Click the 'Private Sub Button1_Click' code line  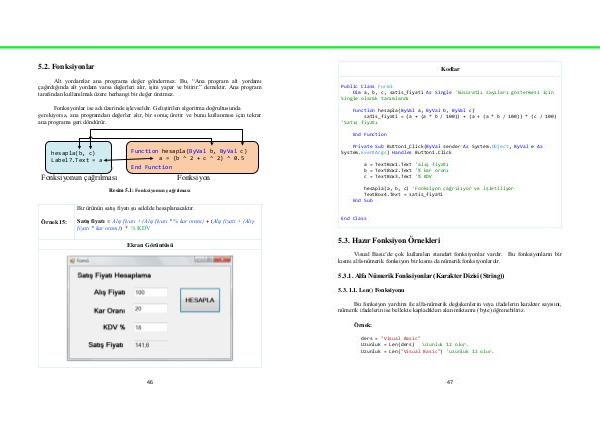click(x=447, y=146)
